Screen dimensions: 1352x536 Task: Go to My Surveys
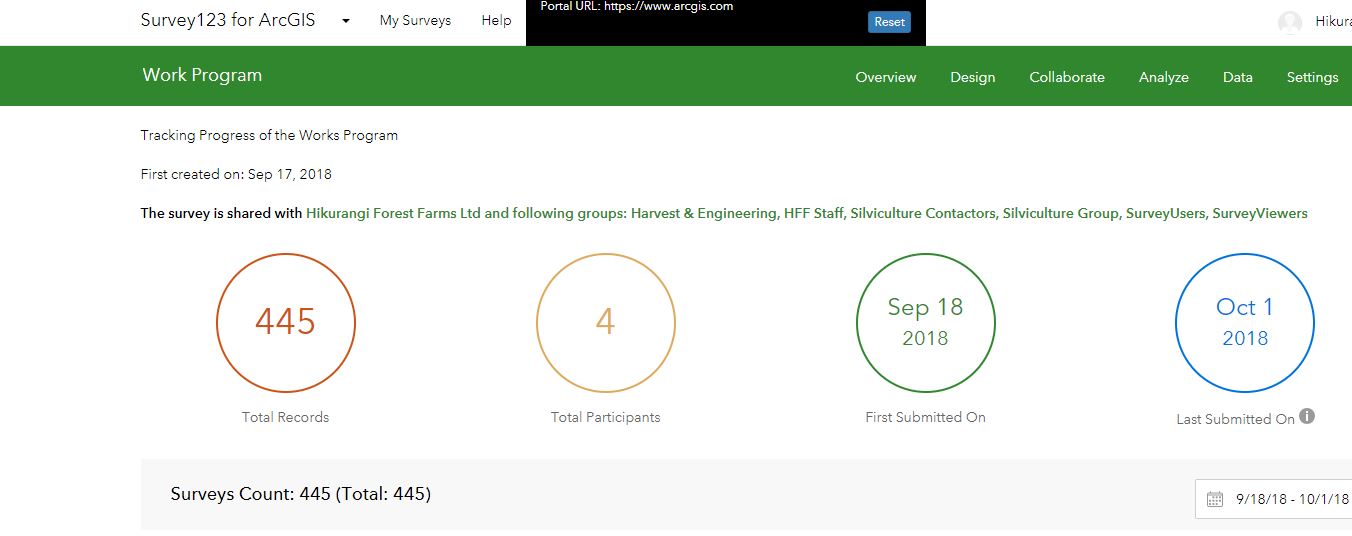pyautogui.click(x=415, y=20)
